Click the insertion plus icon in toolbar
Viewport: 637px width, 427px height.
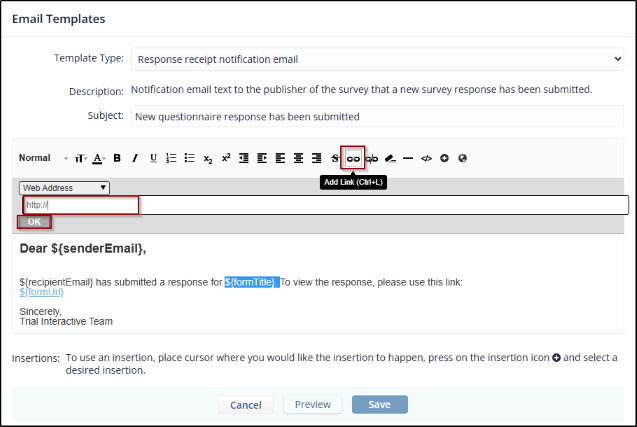(x=444, y=158)
